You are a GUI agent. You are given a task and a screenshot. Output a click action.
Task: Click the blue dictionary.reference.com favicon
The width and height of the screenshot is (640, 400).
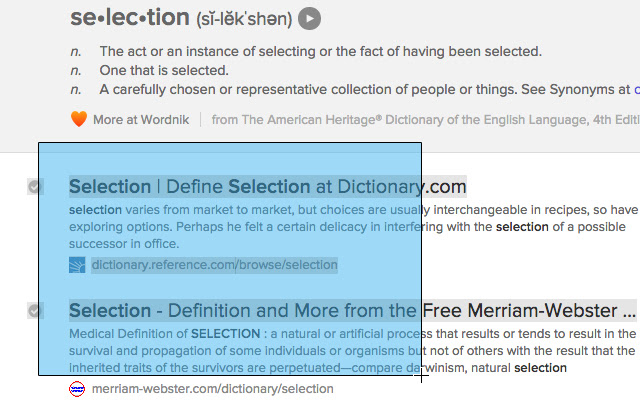pyautogui.click(x=77, y=265)
